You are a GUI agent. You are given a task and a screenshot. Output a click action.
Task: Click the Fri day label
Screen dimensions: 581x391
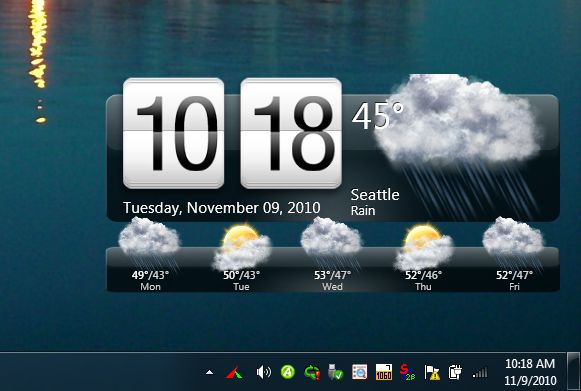point(514,286)
